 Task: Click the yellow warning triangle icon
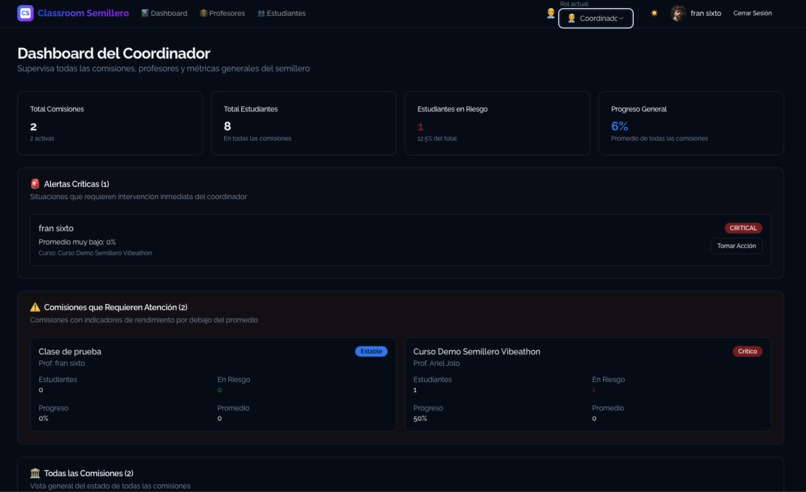[x=35, y=307]
